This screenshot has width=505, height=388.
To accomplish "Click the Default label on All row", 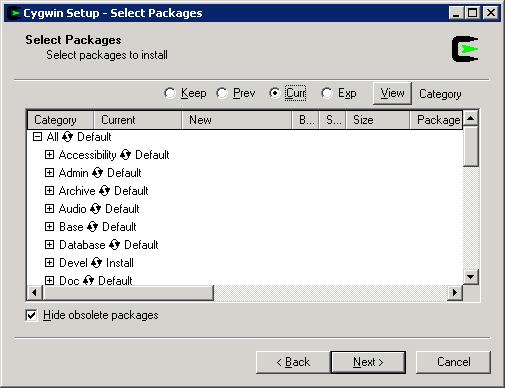I will (94, 137).
